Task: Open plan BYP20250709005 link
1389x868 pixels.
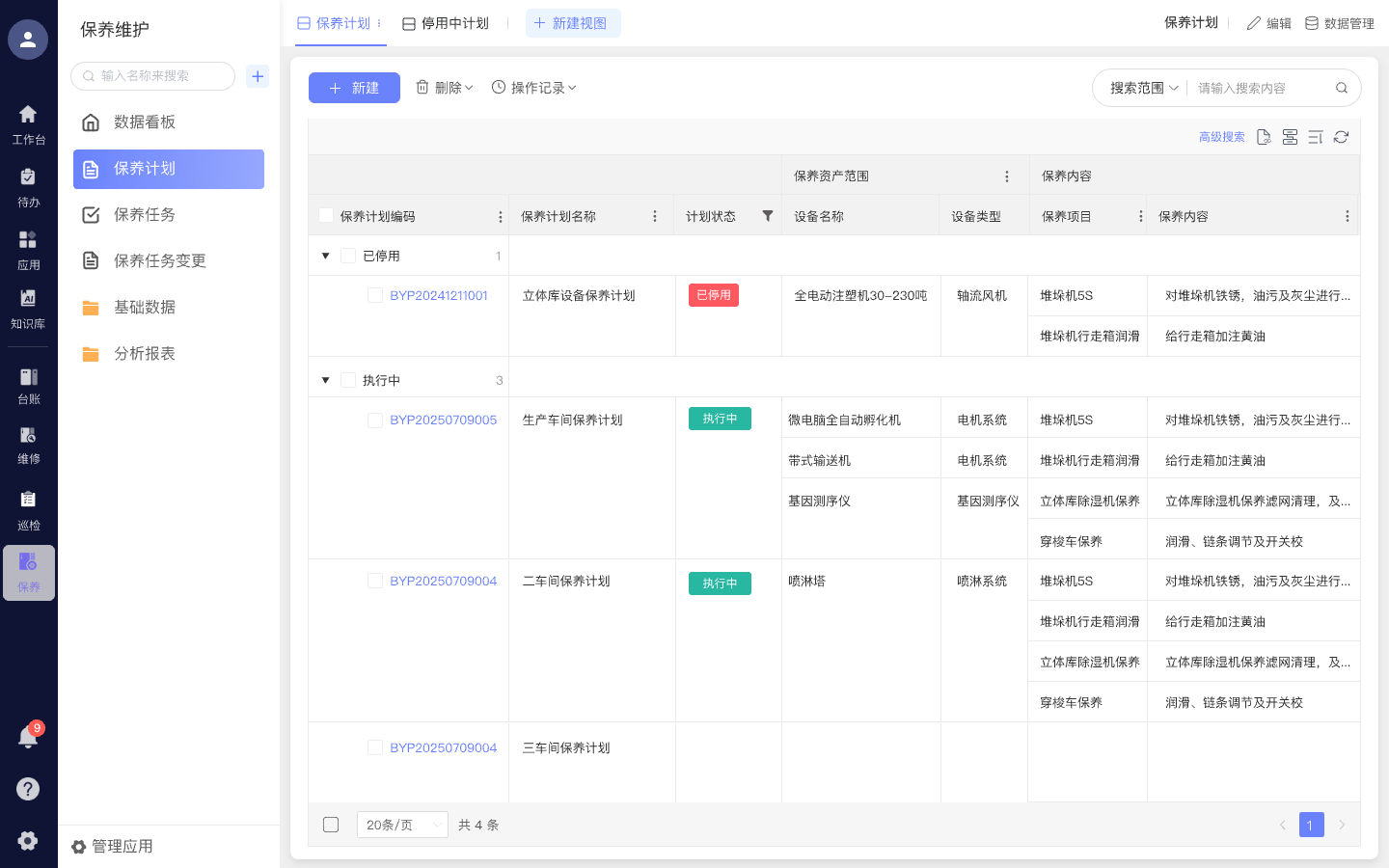Action: pyautogui.click(x=442, y=420)
